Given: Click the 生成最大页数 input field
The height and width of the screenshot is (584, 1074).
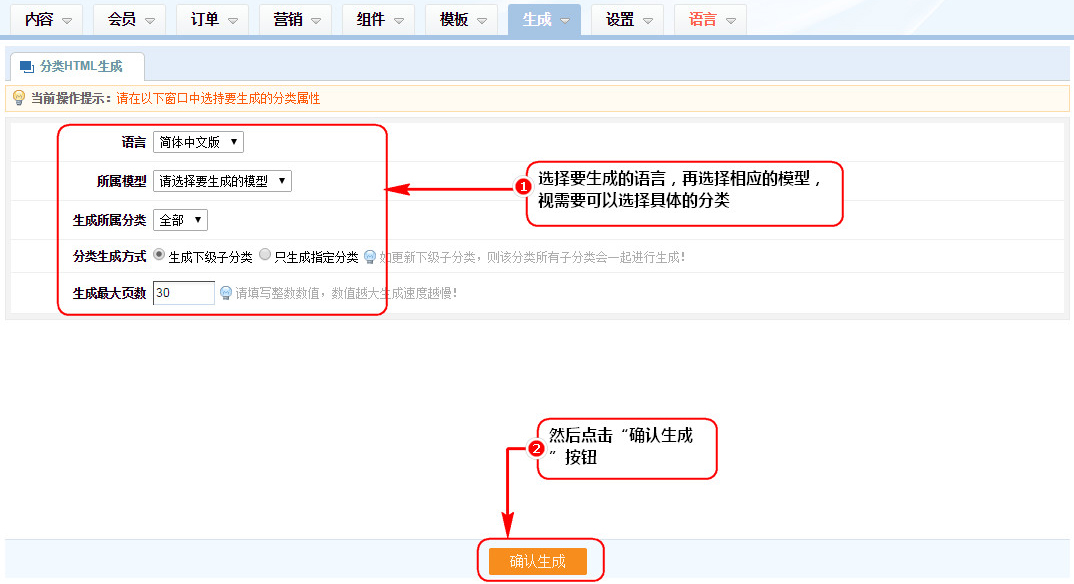Looking at the screenshot, I should (184, 293).
